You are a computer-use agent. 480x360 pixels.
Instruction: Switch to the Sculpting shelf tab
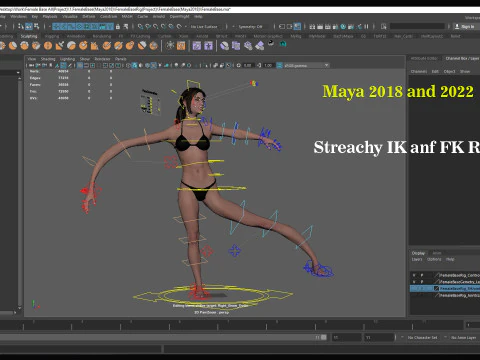tap(29, 36)
